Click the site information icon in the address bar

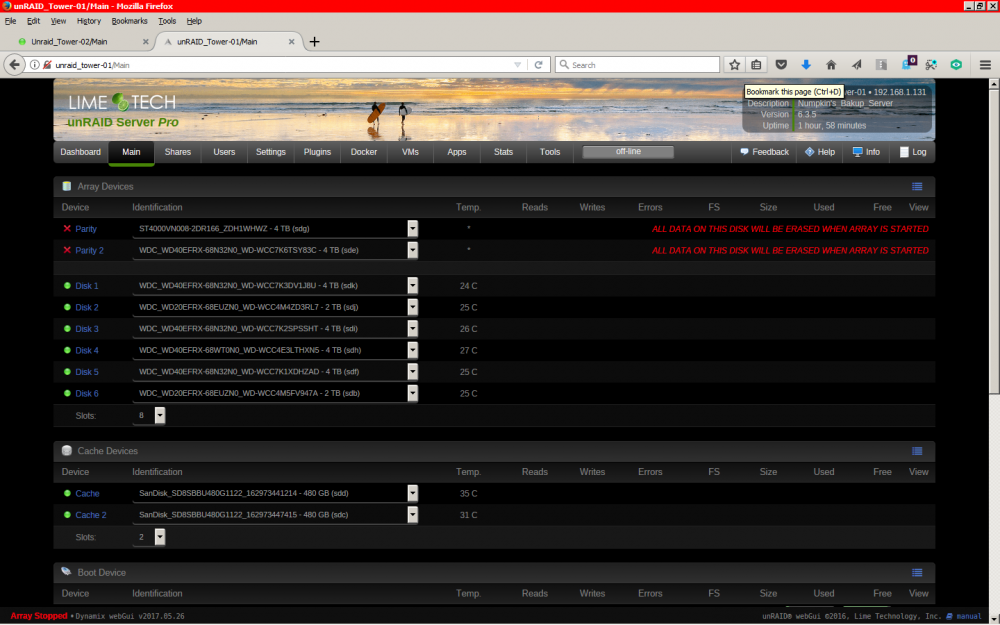35,64
